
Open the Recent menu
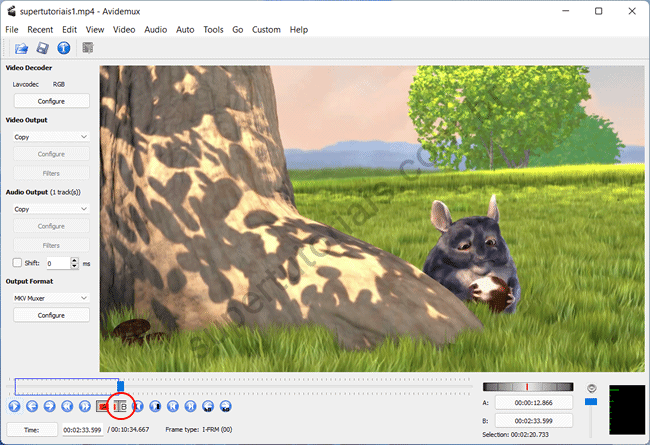coord(40,30)
